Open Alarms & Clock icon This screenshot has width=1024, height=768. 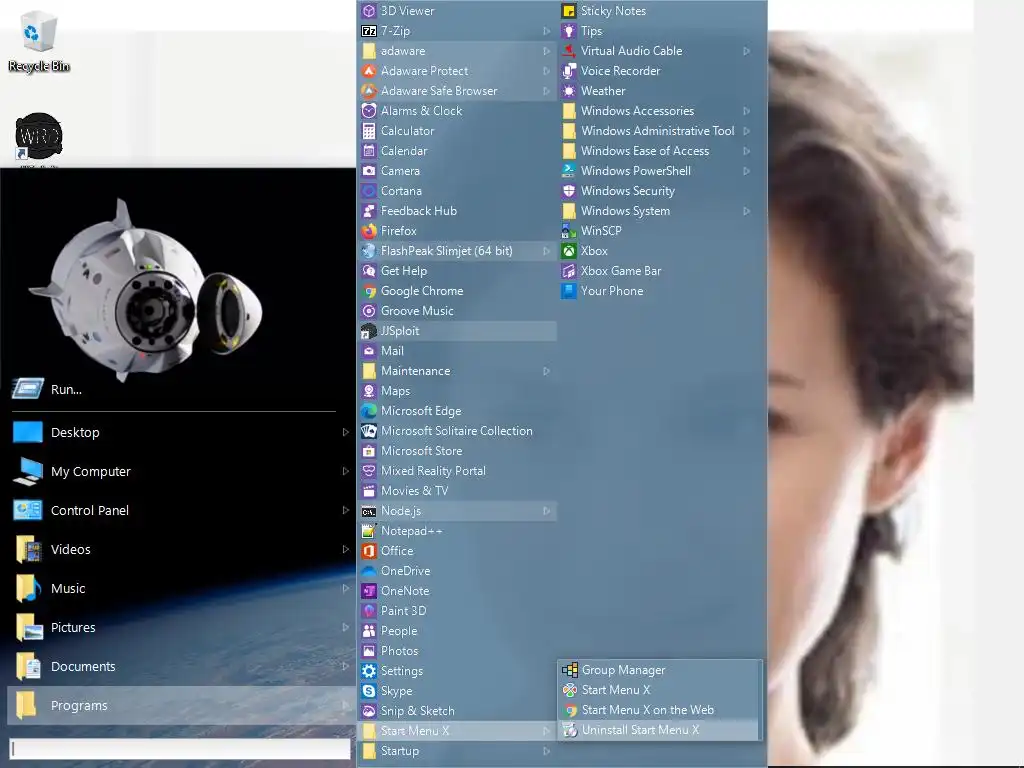[x=369, y=111]
